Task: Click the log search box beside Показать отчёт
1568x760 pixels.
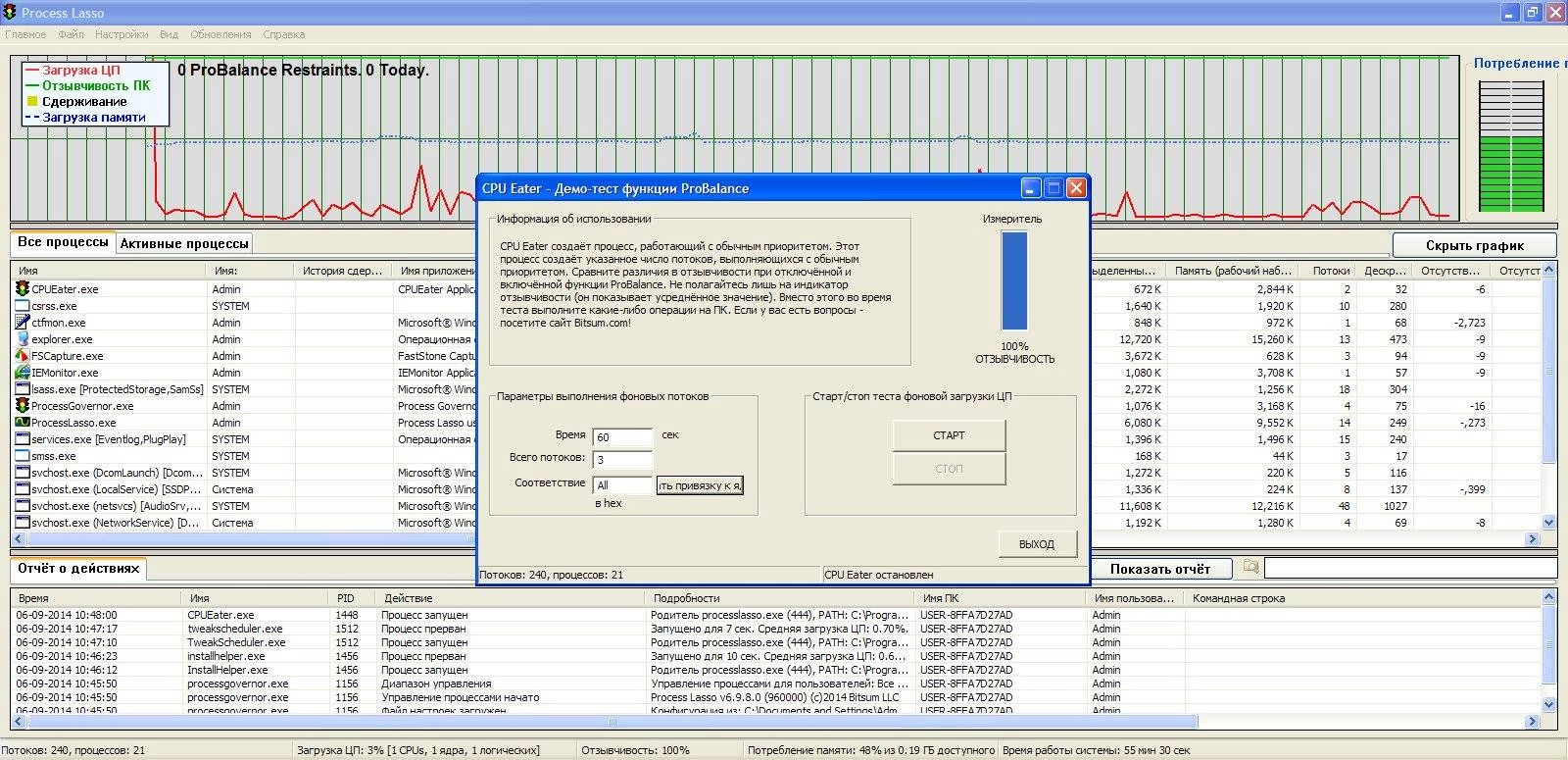Action: click(x=1410, y=568)
